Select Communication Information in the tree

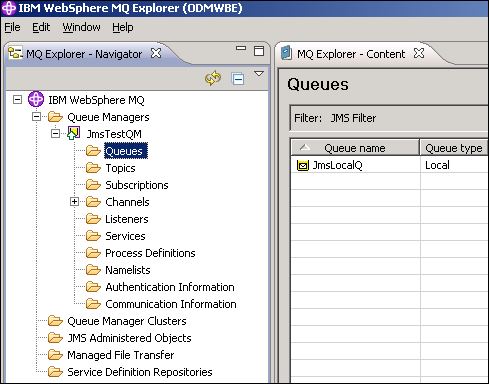171,304
